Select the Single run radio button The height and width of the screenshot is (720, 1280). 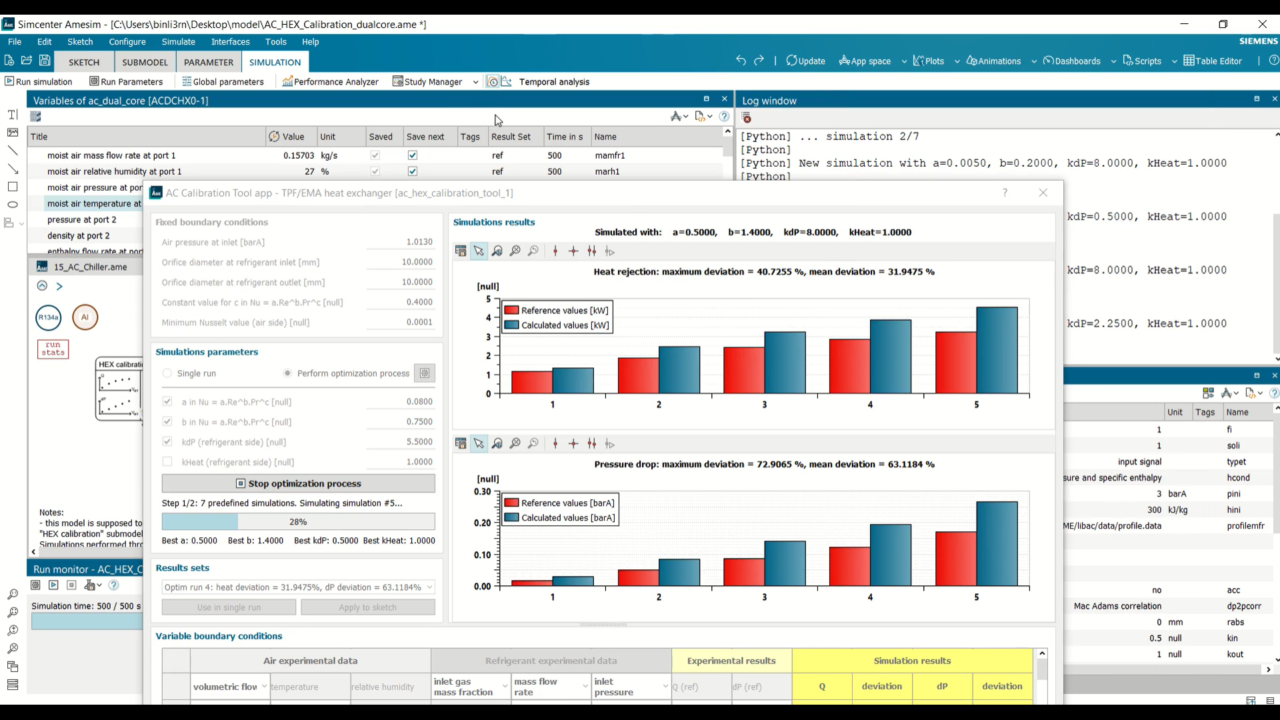pyautogui.click(x=167, y=374)
